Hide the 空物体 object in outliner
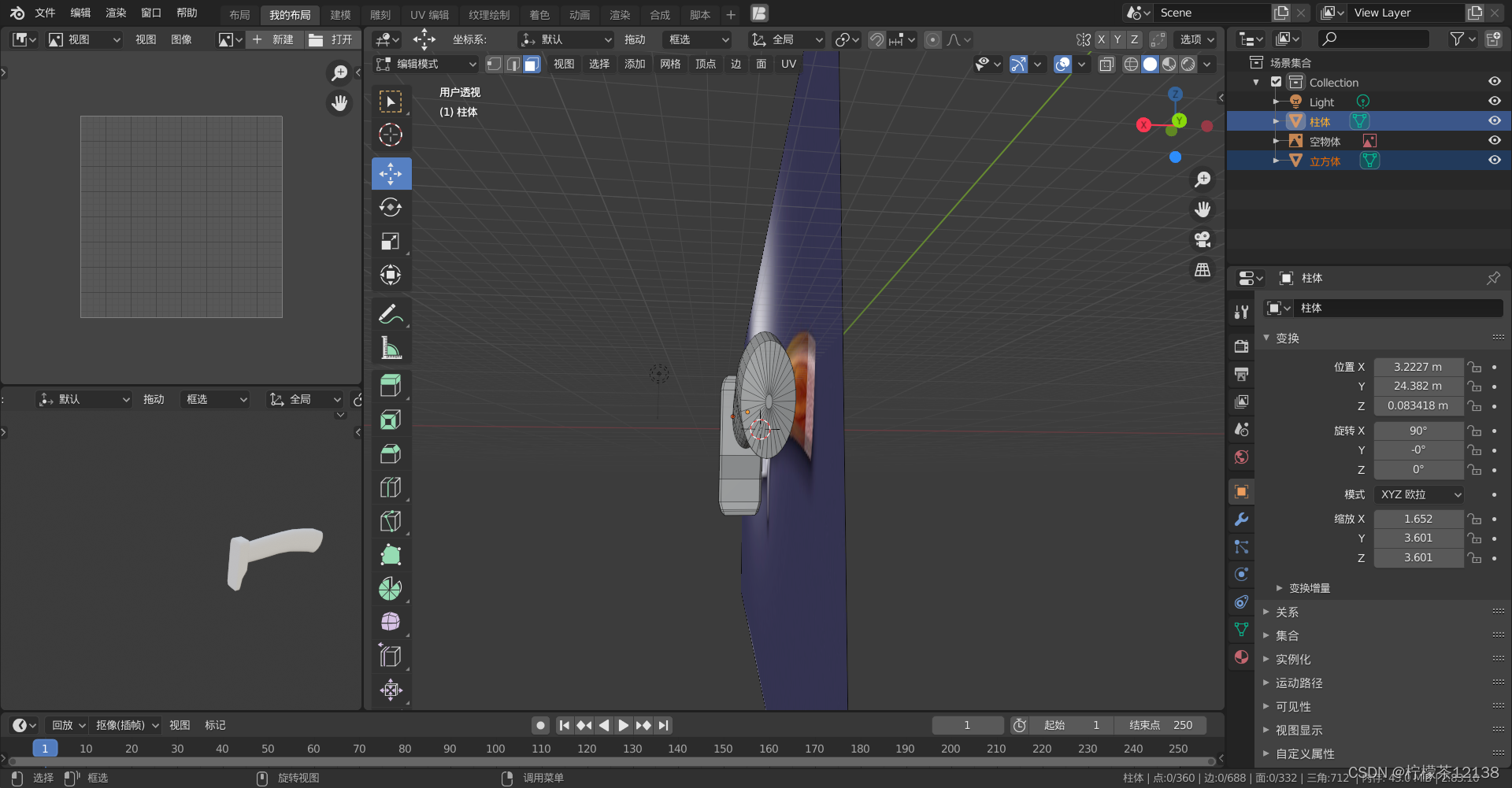 click(x=1494, y=141)
